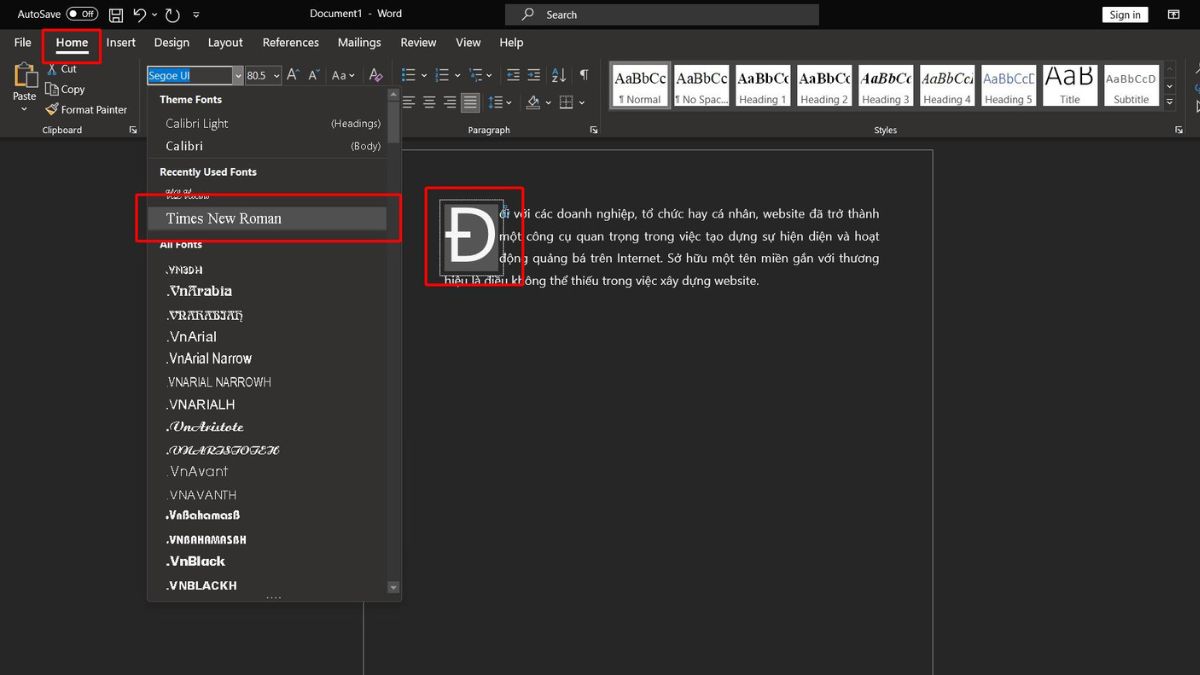Viewport: 1200px width, 675px height.
Task: Click the font name box showing Segoe UI
Action: click(x=189, y=75)
